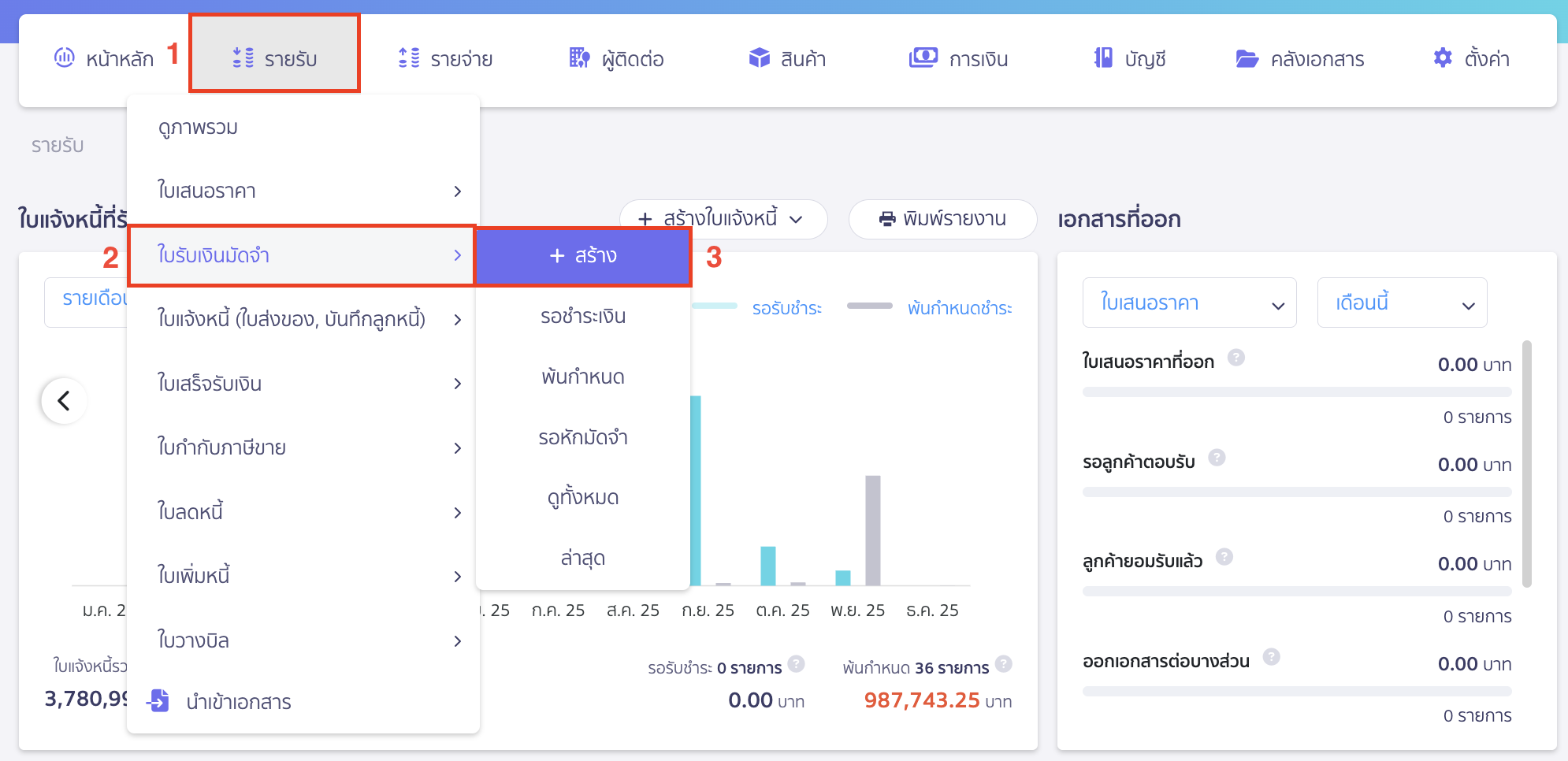Image resolution: width=1568 pixels, height=761 pixels.
Task: Open the ผู้ติดต่อ contacts icon
Action: (x=579, y=58)
